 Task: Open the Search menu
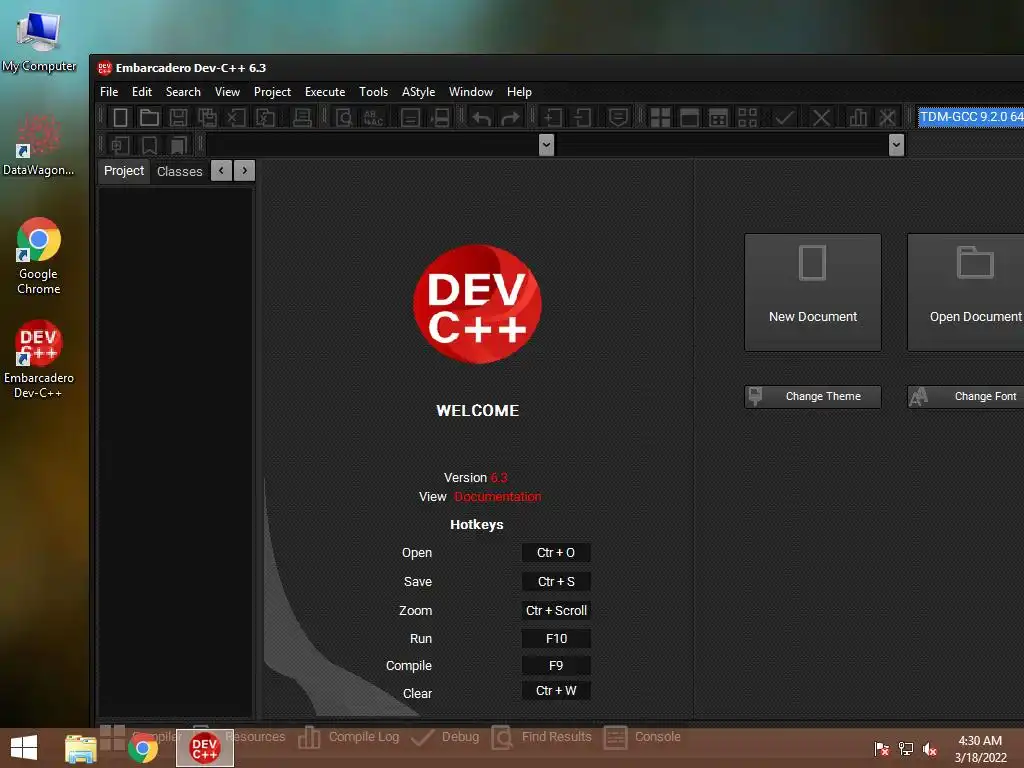coord(183,92)
